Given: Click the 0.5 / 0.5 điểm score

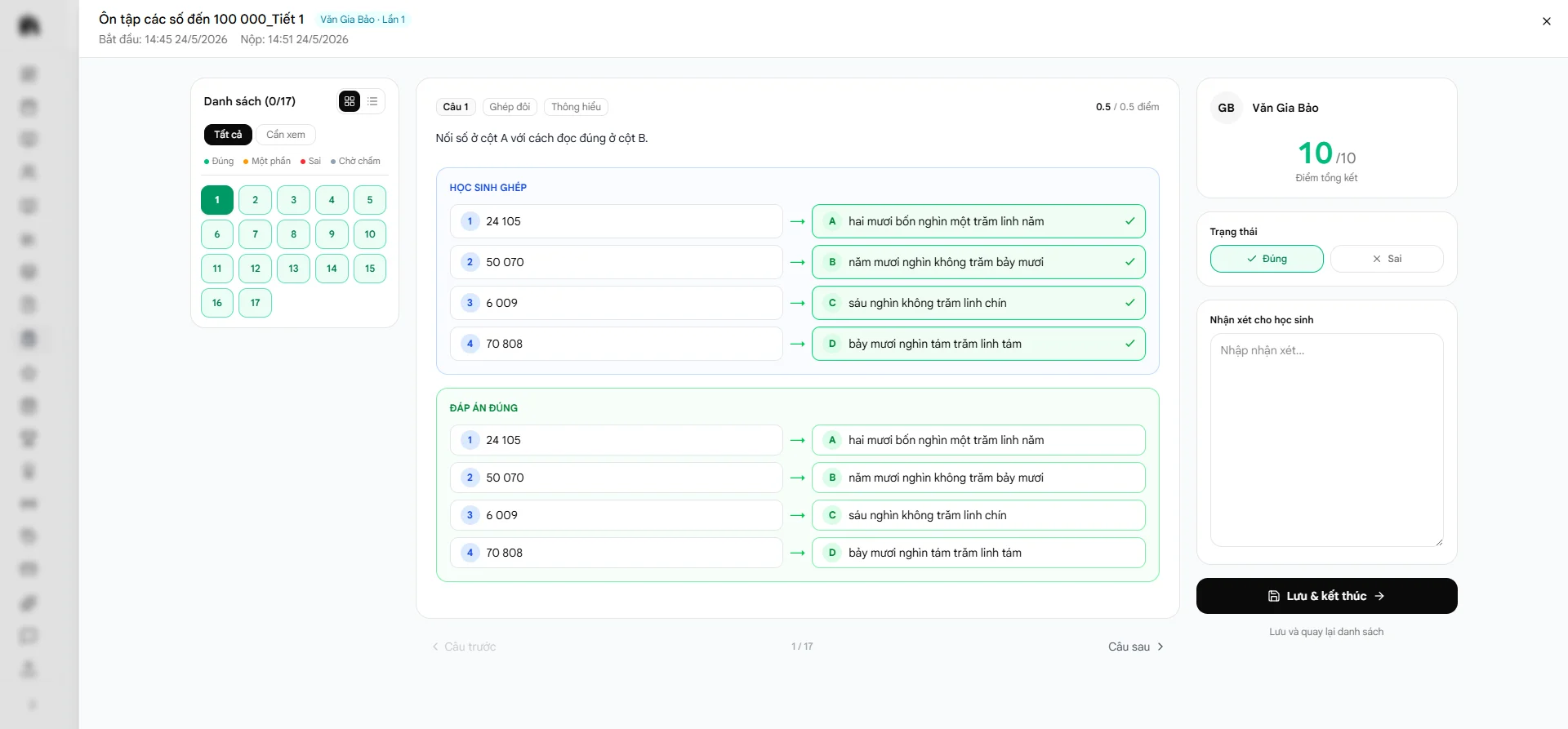Looking at the screenshot, I should coord(1127,107).
